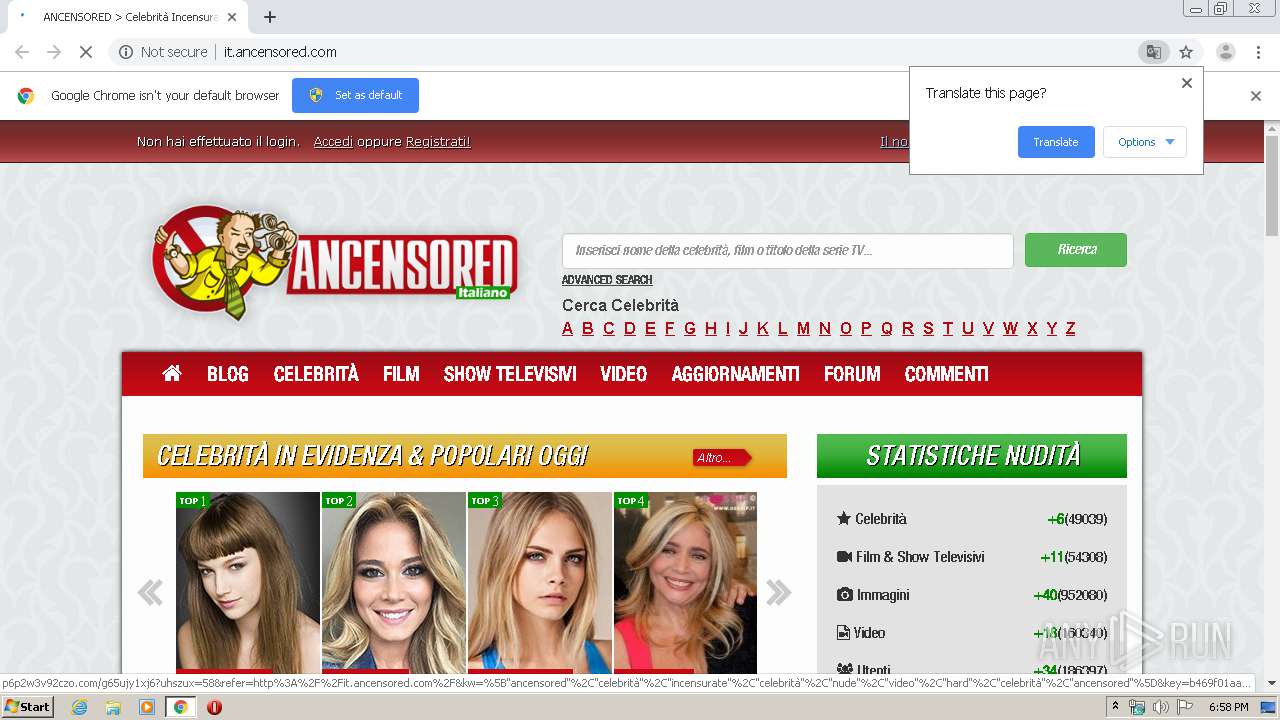This screenshot has height=720, width=1280.
Task: Click the address bar URL it.ancensored.com
Action: (280, 52)
